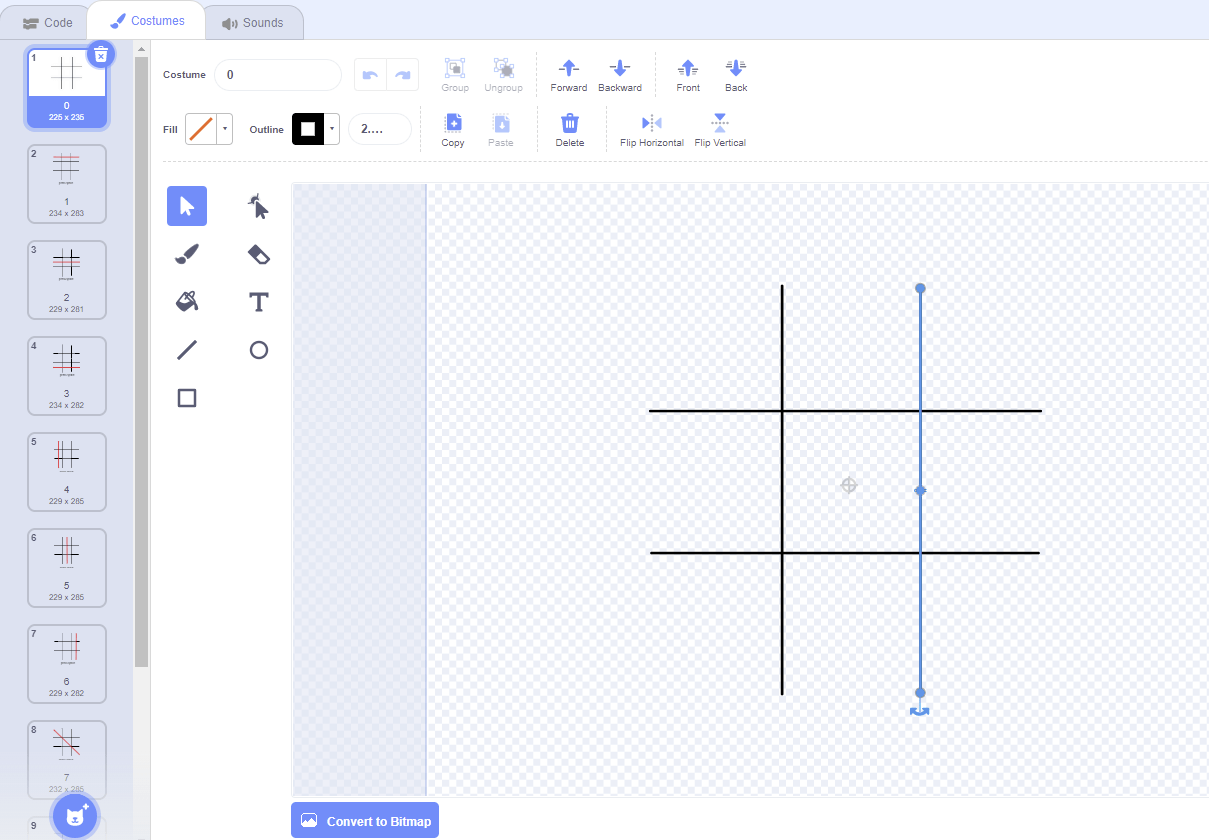
Task: Switch to the Code tab
Action: point(48,22)
